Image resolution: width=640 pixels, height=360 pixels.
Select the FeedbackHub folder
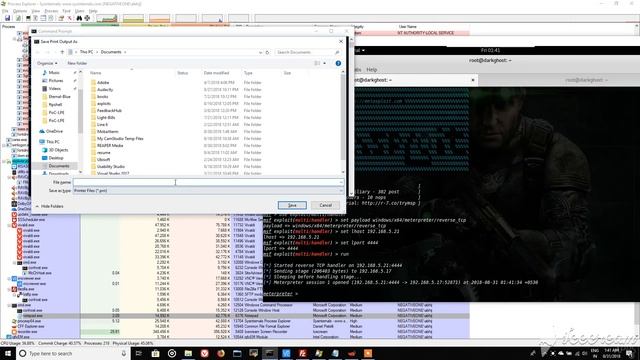pyautogui.click(x=109, y=110)
